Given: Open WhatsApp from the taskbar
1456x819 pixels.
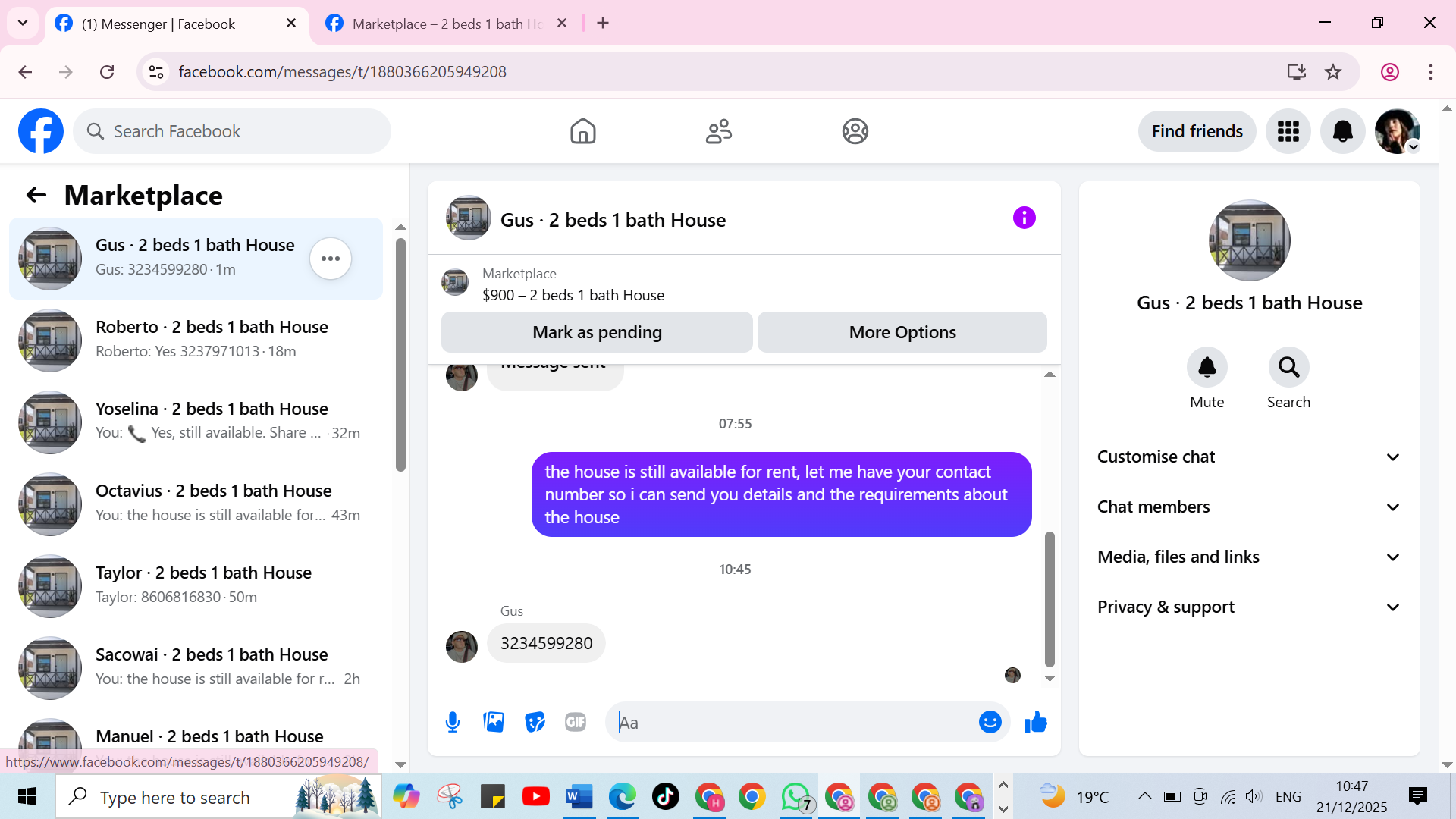Looking at the screenshot, I should coord(795,797).
